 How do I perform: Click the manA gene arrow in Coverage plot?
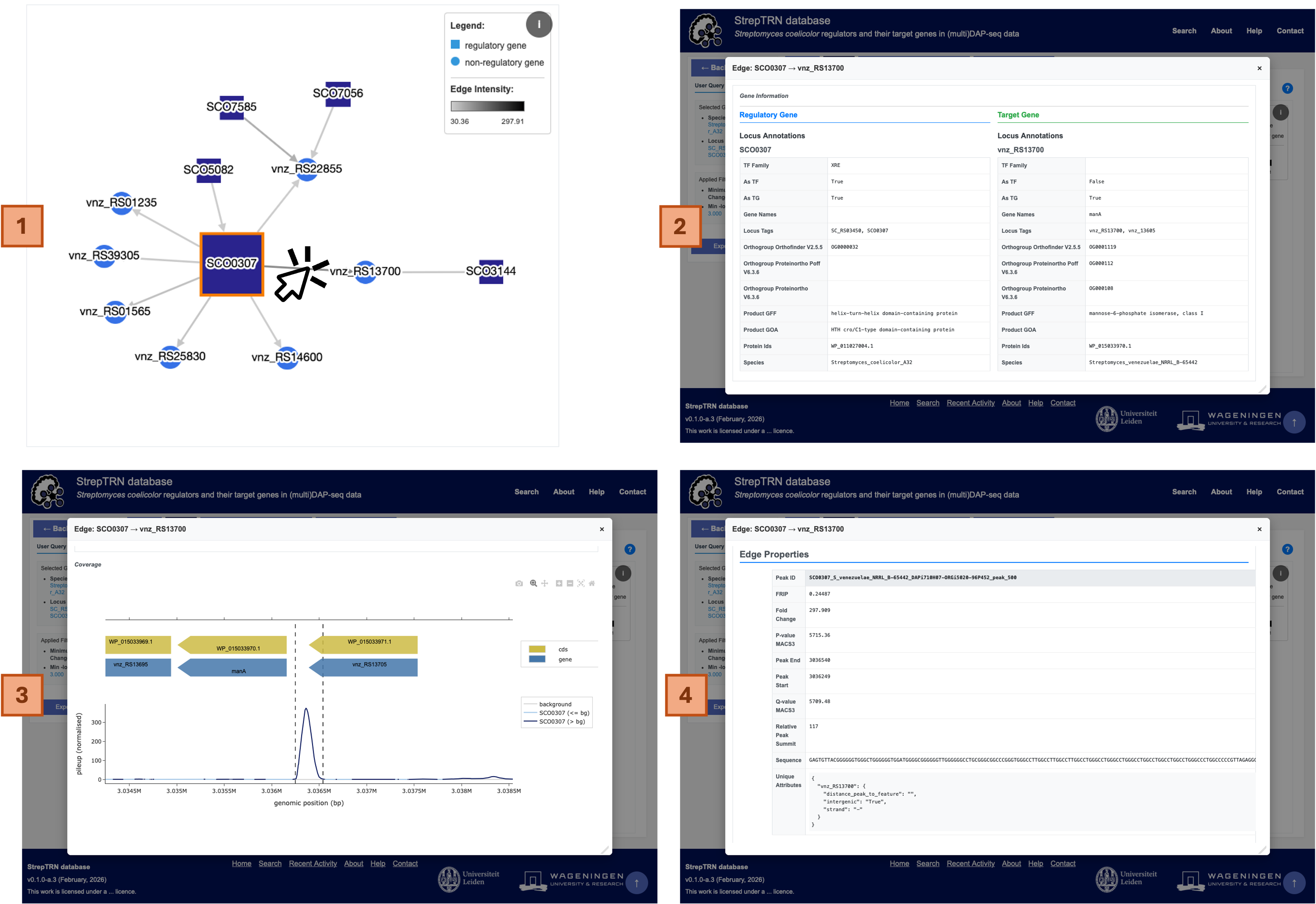pyautogui.click(x=232, y=667)
